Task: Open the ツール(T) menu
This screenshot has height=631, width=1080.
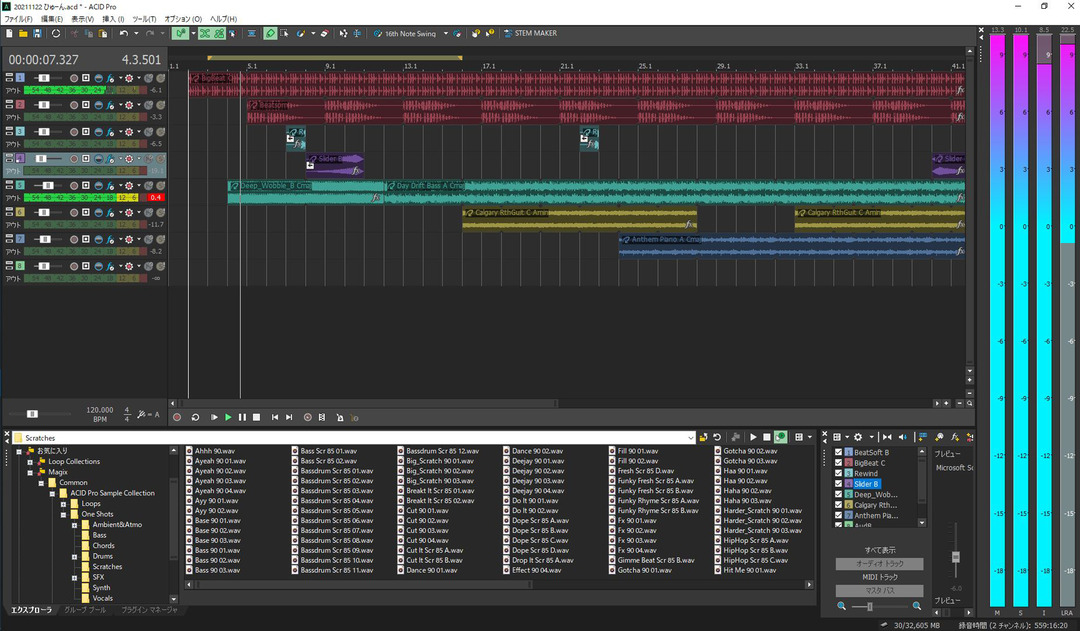Action: click(x=144, y=19)
